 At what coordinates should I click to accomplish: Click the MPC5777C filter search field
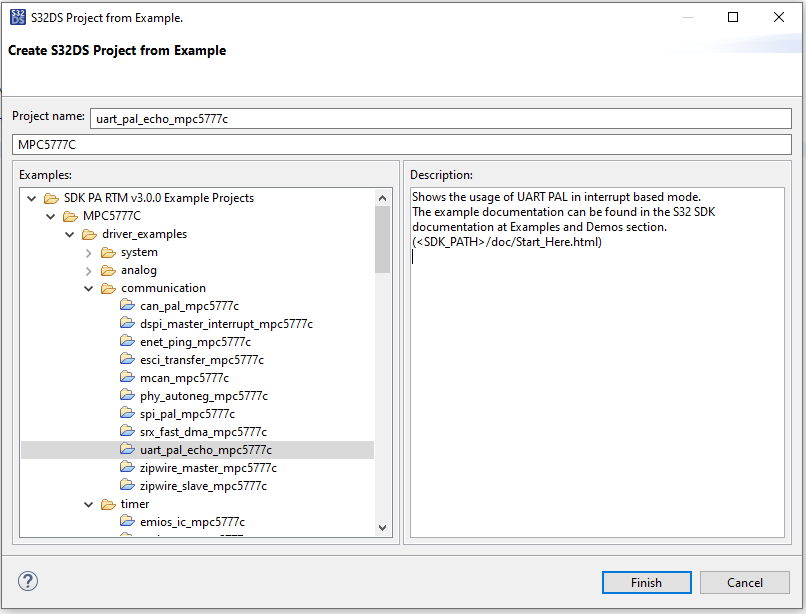400,145
